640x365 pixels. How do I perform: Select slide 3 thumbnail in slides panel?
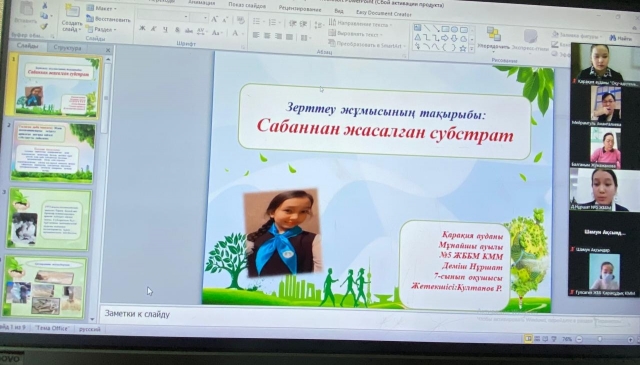click(49, 219)
